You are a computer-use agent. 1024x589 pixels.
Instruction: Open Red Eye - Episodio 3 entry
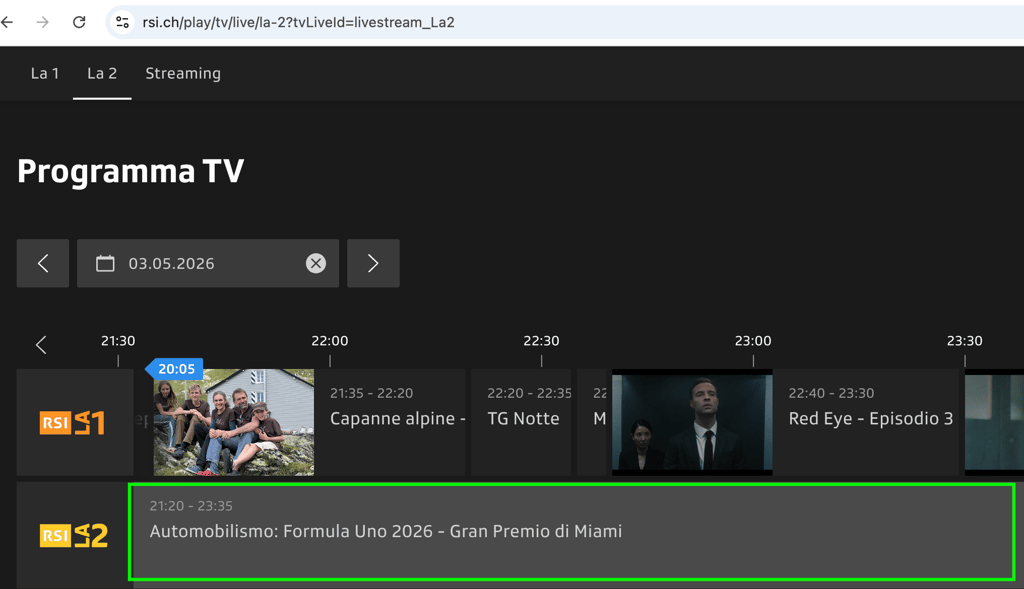coord(866,422)
